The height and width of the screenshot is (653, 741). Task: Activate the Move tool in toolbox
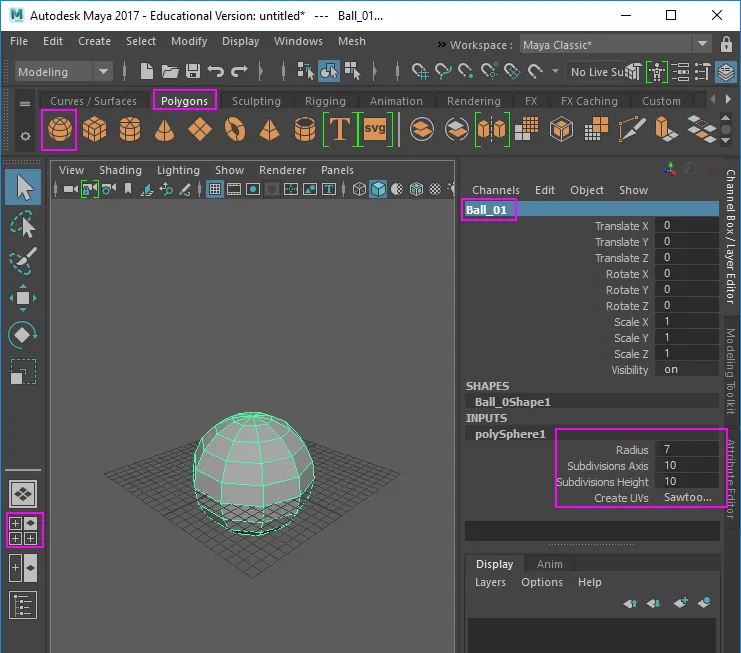(x=23, y=298)
